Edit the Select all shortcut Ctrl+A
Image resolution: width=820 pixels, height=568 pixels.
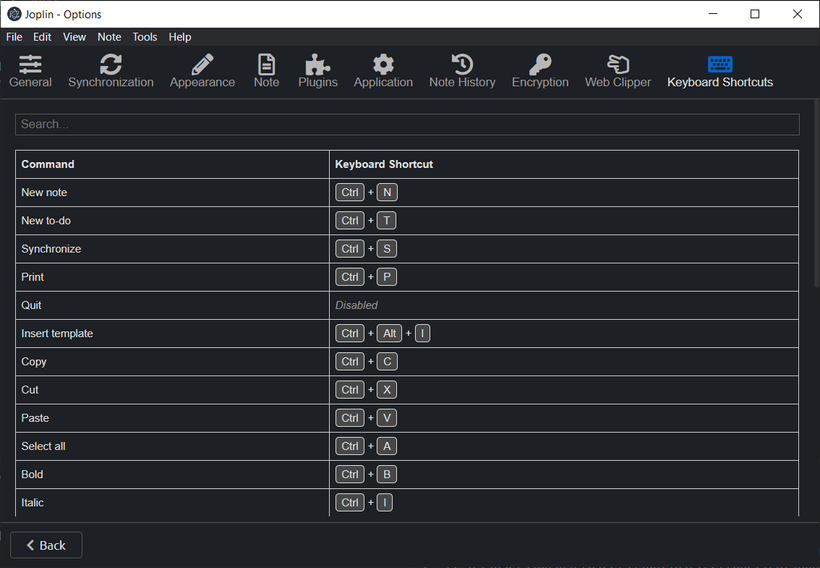[366, 447]
